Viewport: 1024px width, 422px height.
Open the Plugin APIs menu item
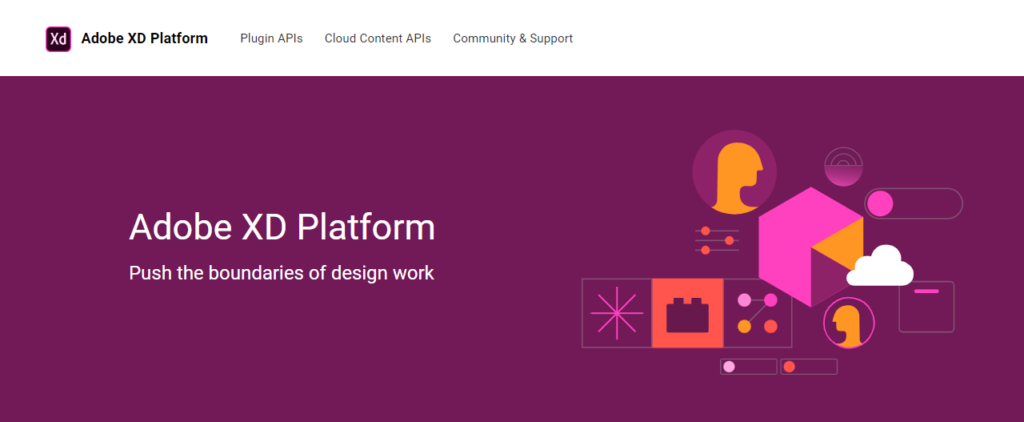pyautogui.click(x=273, y=39)
